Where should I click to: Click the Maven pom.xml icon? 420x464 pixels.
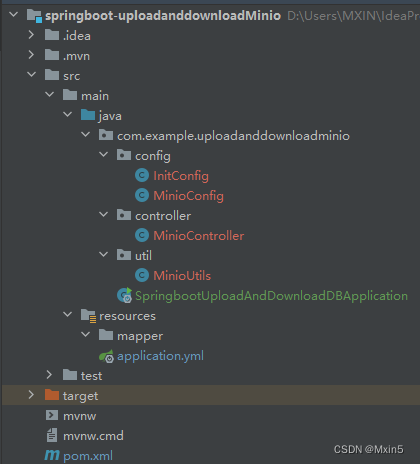coord(52,455)
